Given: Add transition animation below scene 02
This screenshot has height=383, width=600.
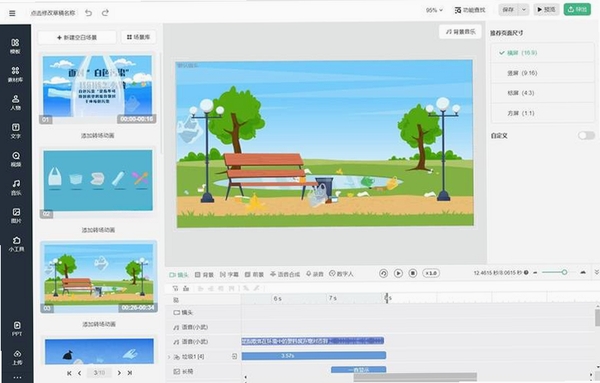Looking at the screenshot, I should (98, 230).
